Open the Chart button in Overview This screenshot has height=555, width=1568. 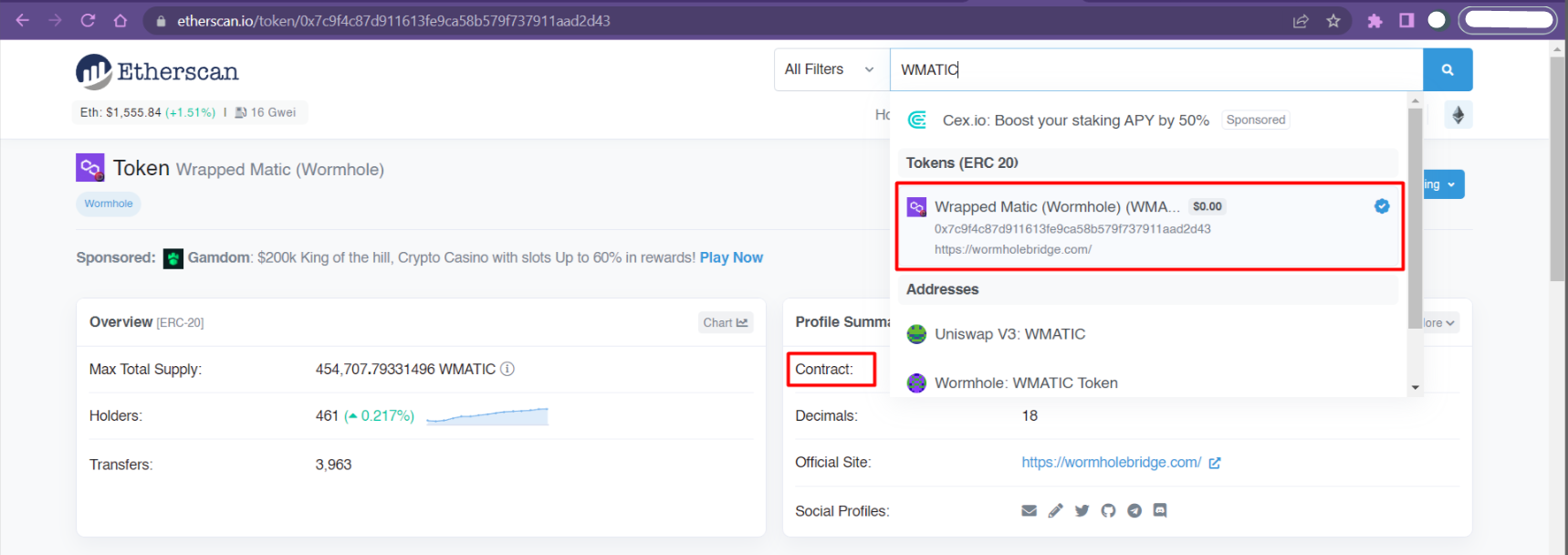click(x=726, y=322)
